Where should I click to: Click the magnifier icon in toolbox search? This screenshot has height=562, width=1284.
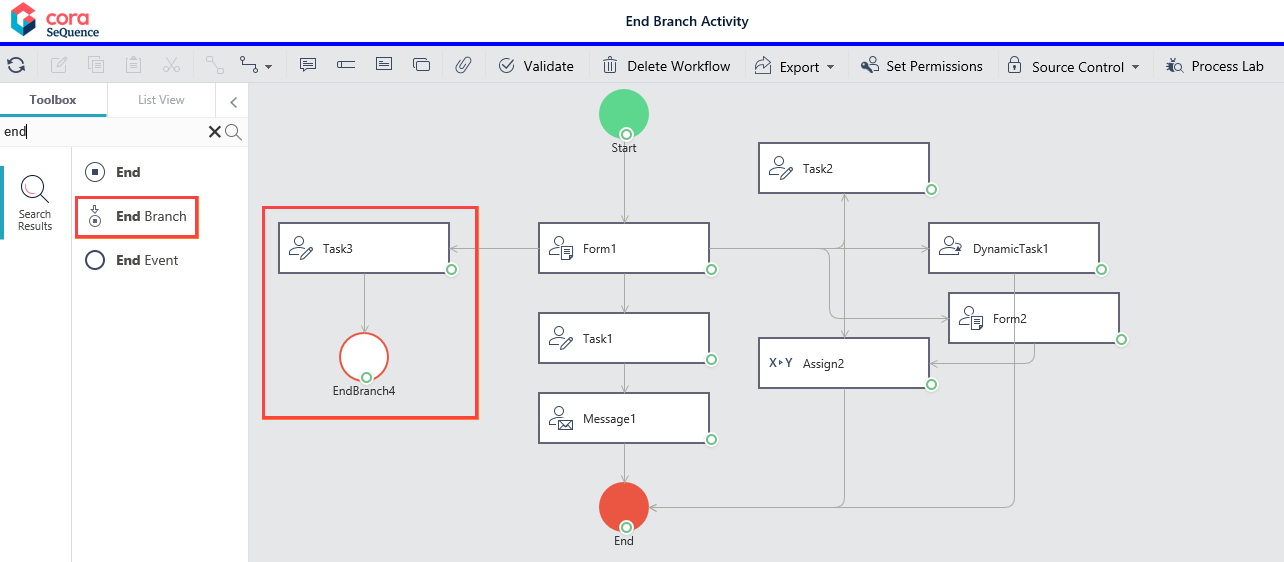point(234,132)
